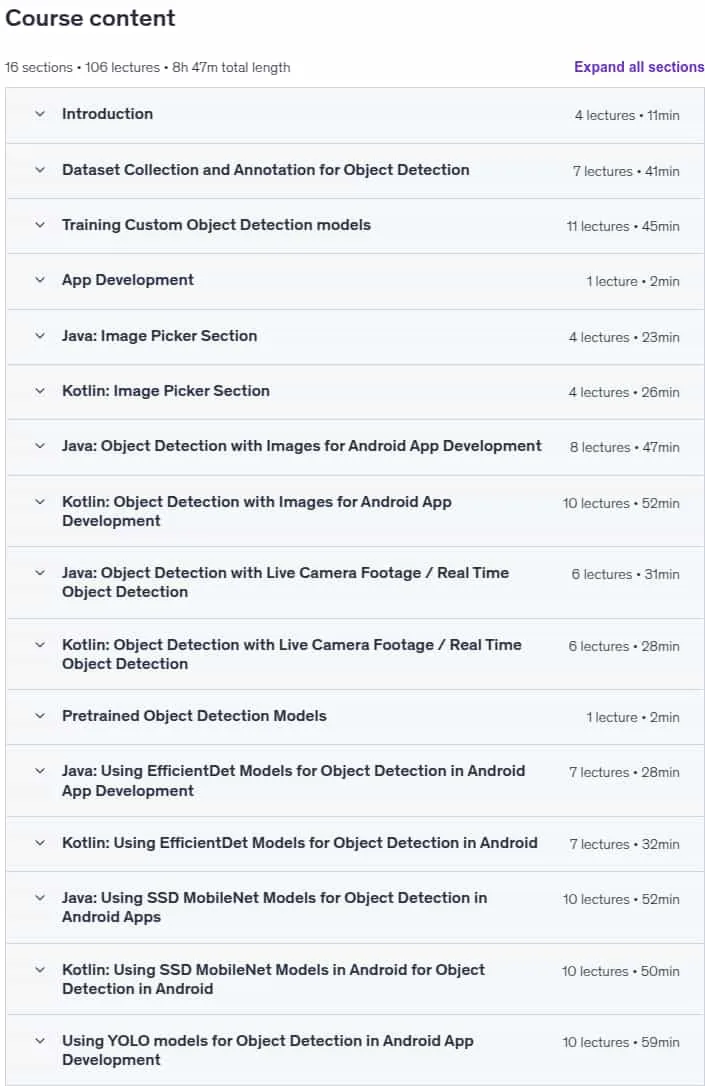Open Using YOLO models section chevron
Screen dimensions: 705x1086
tap(40, 1041)
